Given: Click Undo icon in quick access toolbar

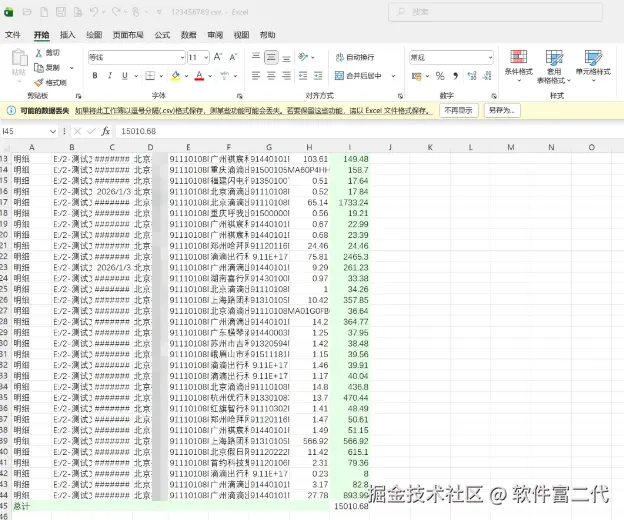Looking at the screenshot, I should pyautogui.click(x=94, y=12).
